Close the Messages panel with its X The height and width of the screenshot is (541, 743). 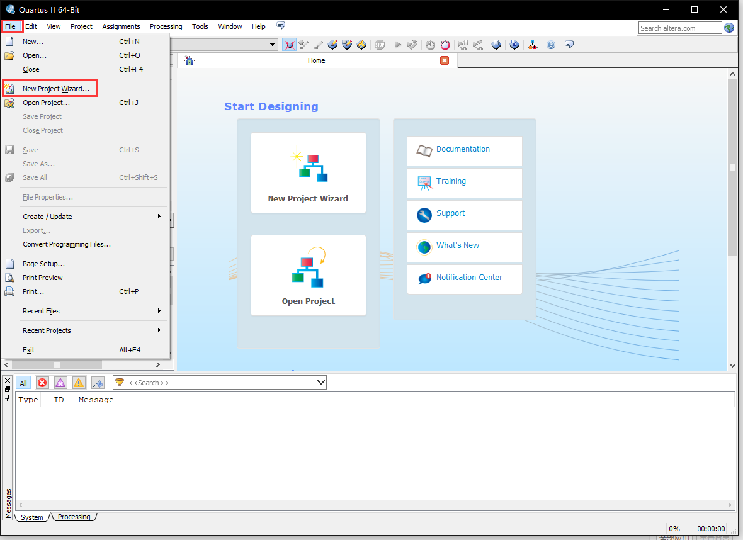7,380
